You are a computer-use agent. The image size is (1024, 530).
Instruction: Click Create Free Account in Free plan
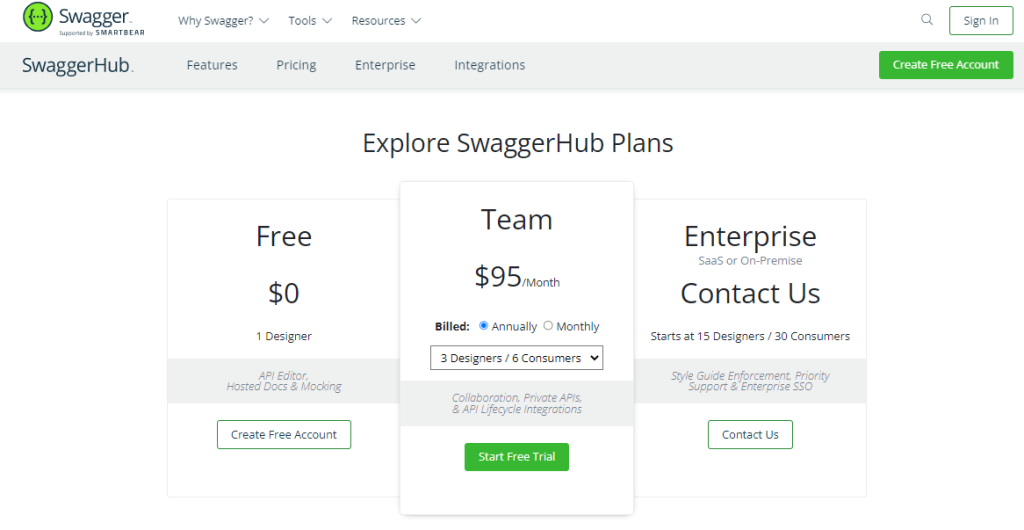(x=284, y=435)
